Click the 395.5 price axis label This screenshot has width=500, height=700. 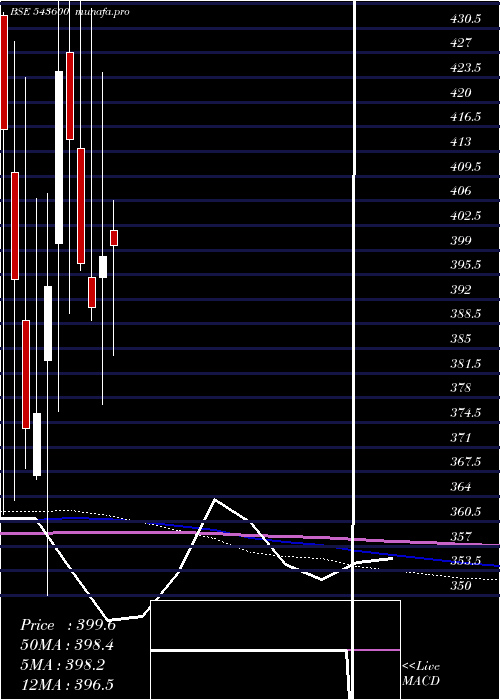click(x=465, y=265)
